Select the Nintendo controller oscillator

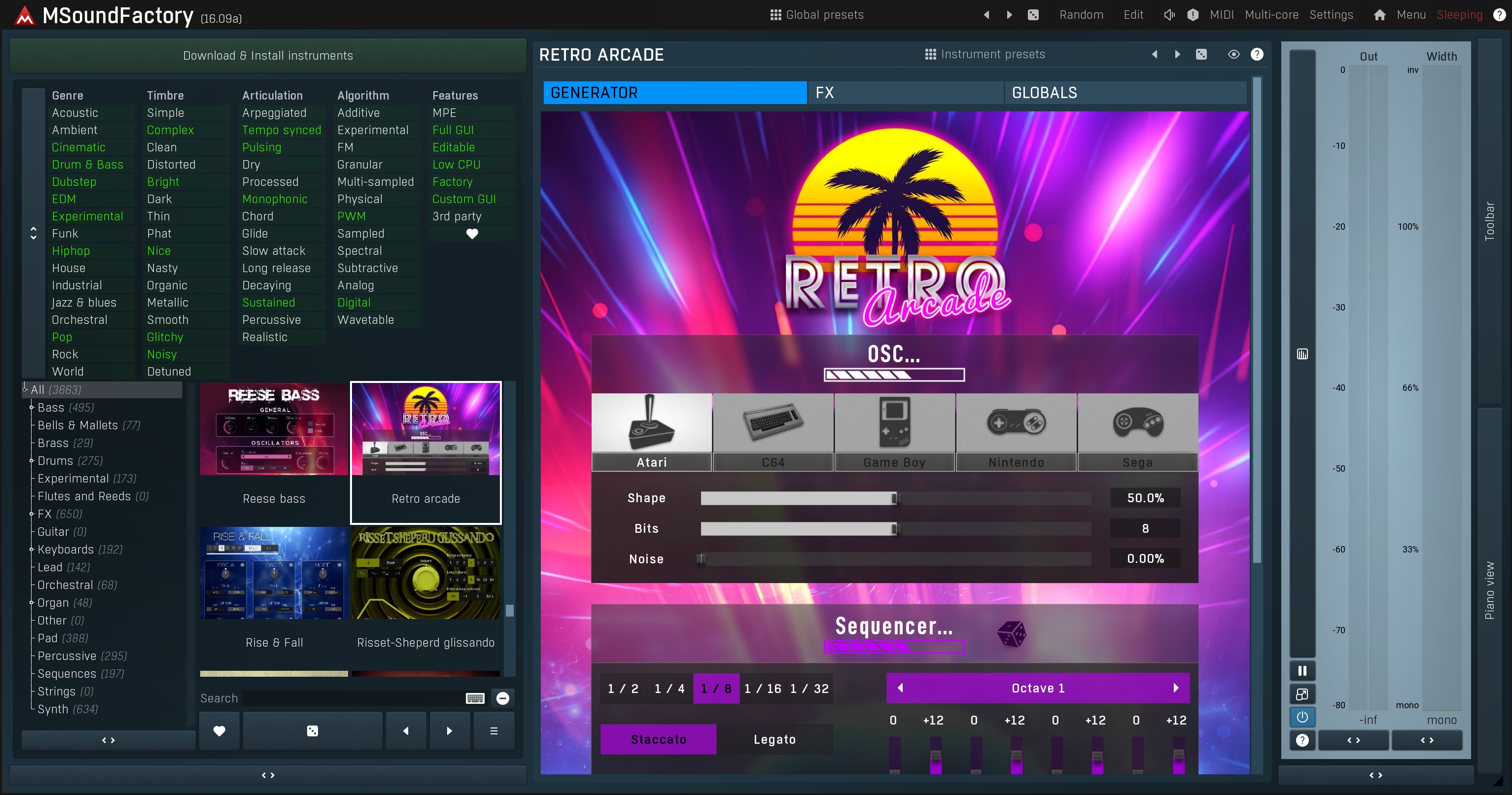(1016, 432)
